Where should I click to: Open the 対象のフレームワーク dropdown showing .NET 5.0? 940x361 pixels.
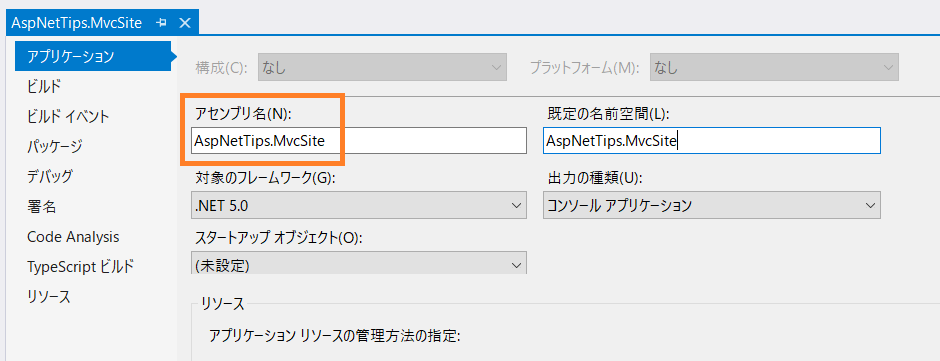(x=358, y=206)
